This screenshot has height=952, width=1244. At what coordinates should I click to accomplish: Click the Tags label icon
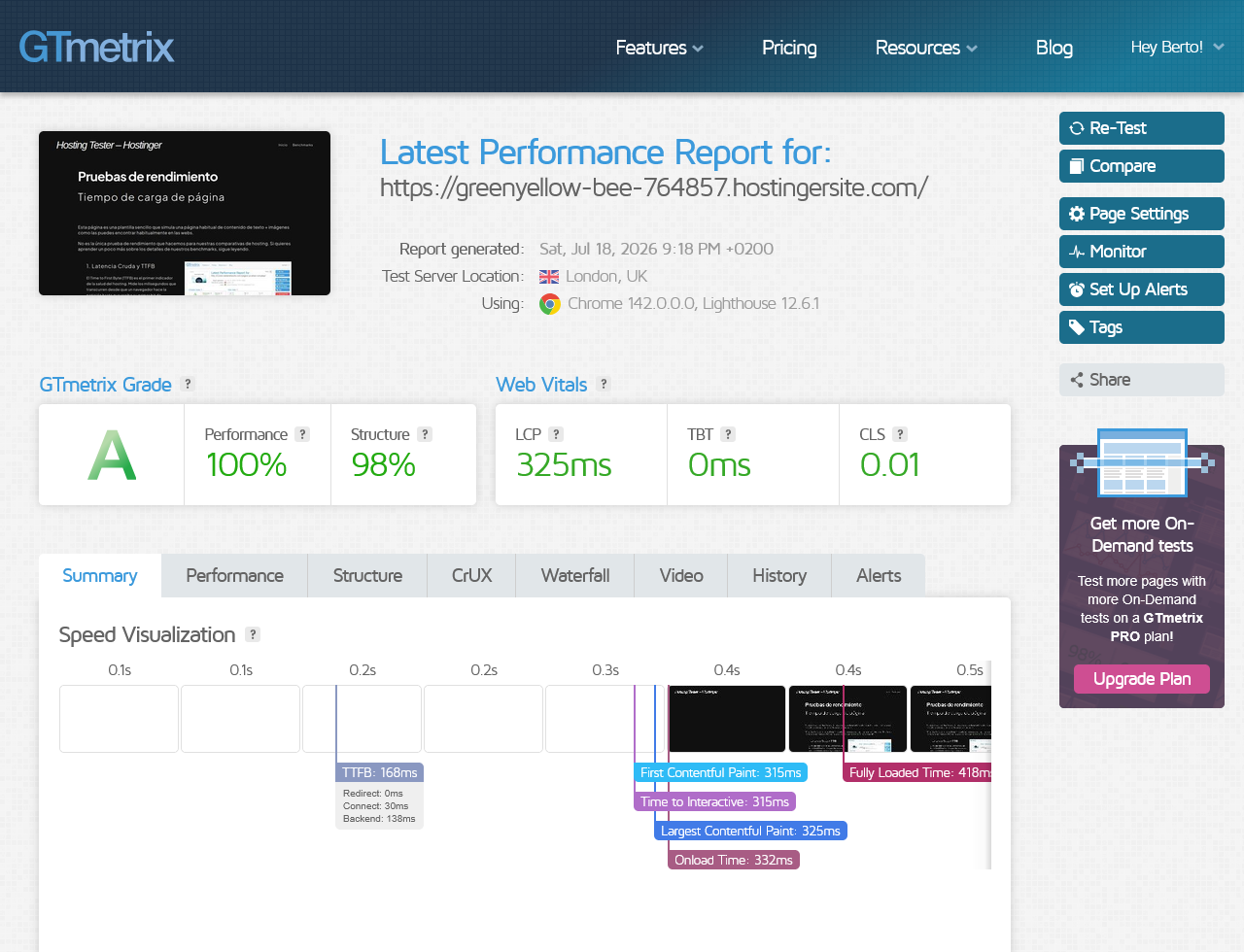[1077, 327]
